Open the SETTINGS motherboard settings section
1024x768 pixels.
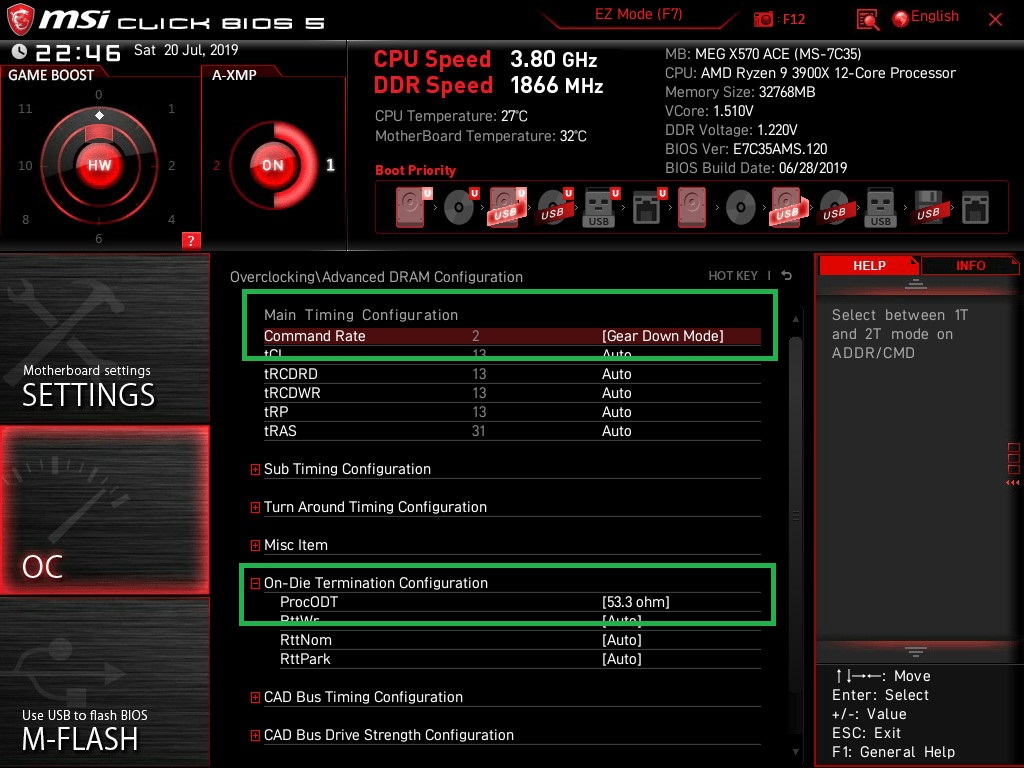[x=104, y=338]
